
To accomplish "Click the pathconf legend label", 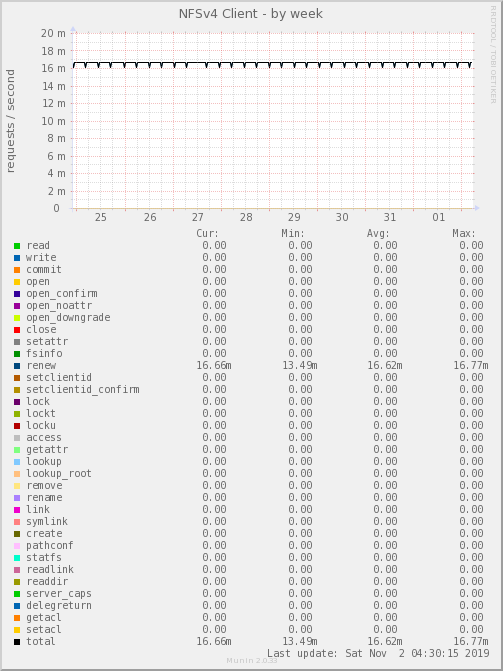I will pos(50,546).
